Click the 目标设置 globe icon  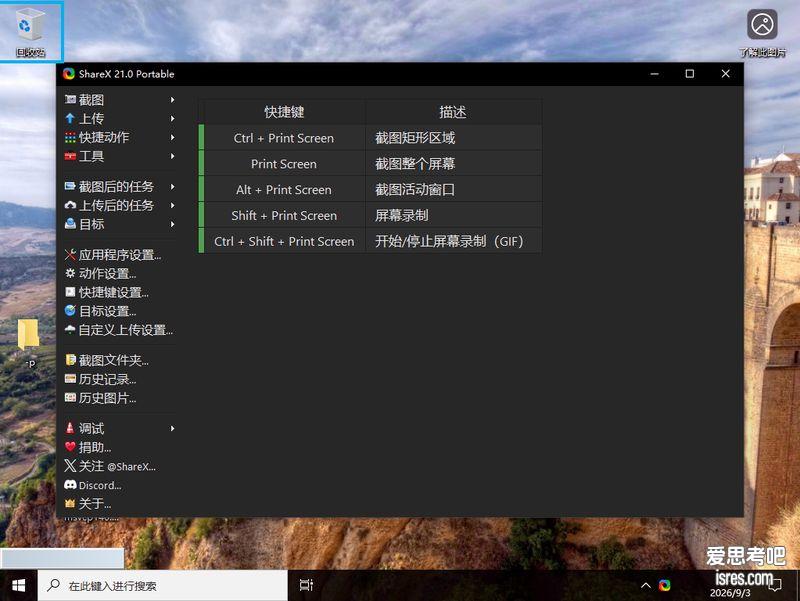point(70,311)
